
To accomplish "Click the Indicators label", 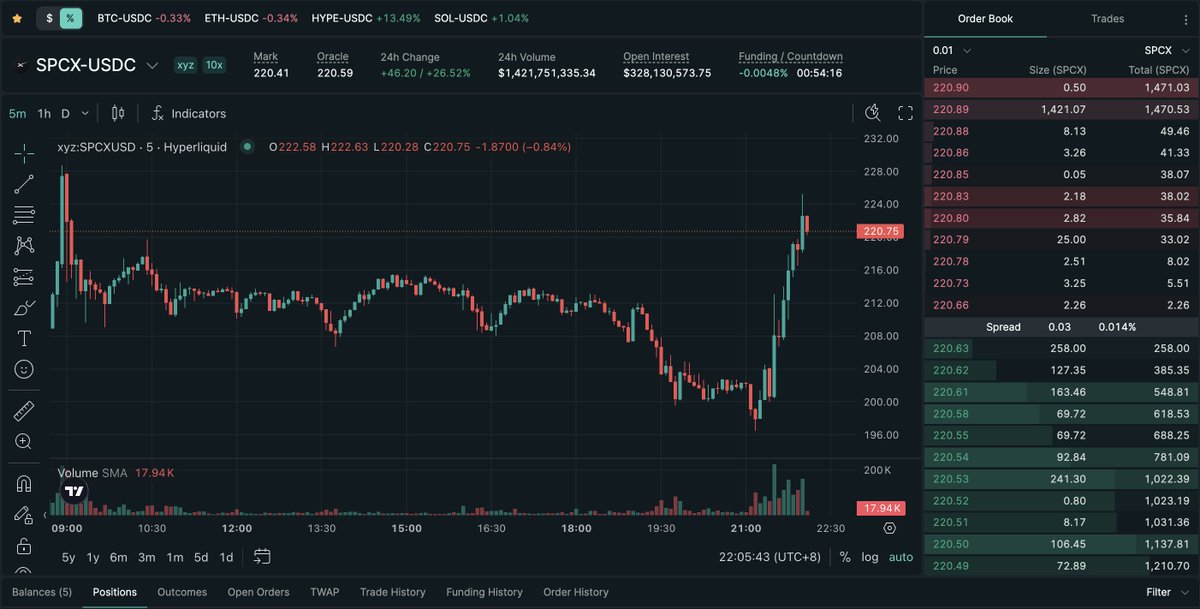I will [x=198, y=113].
